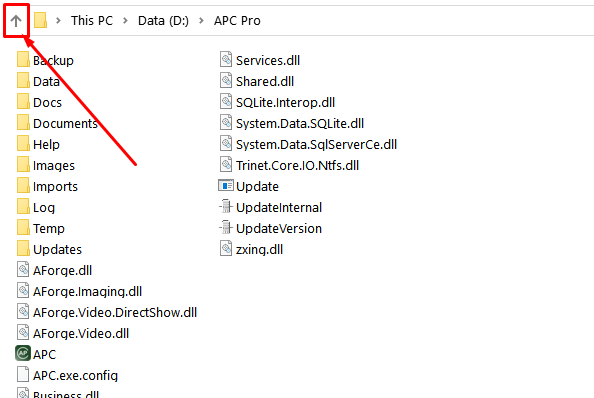Select the AForge.Video.dll file icon
Screen dimensions: 594x398
(x=23, y=333)
